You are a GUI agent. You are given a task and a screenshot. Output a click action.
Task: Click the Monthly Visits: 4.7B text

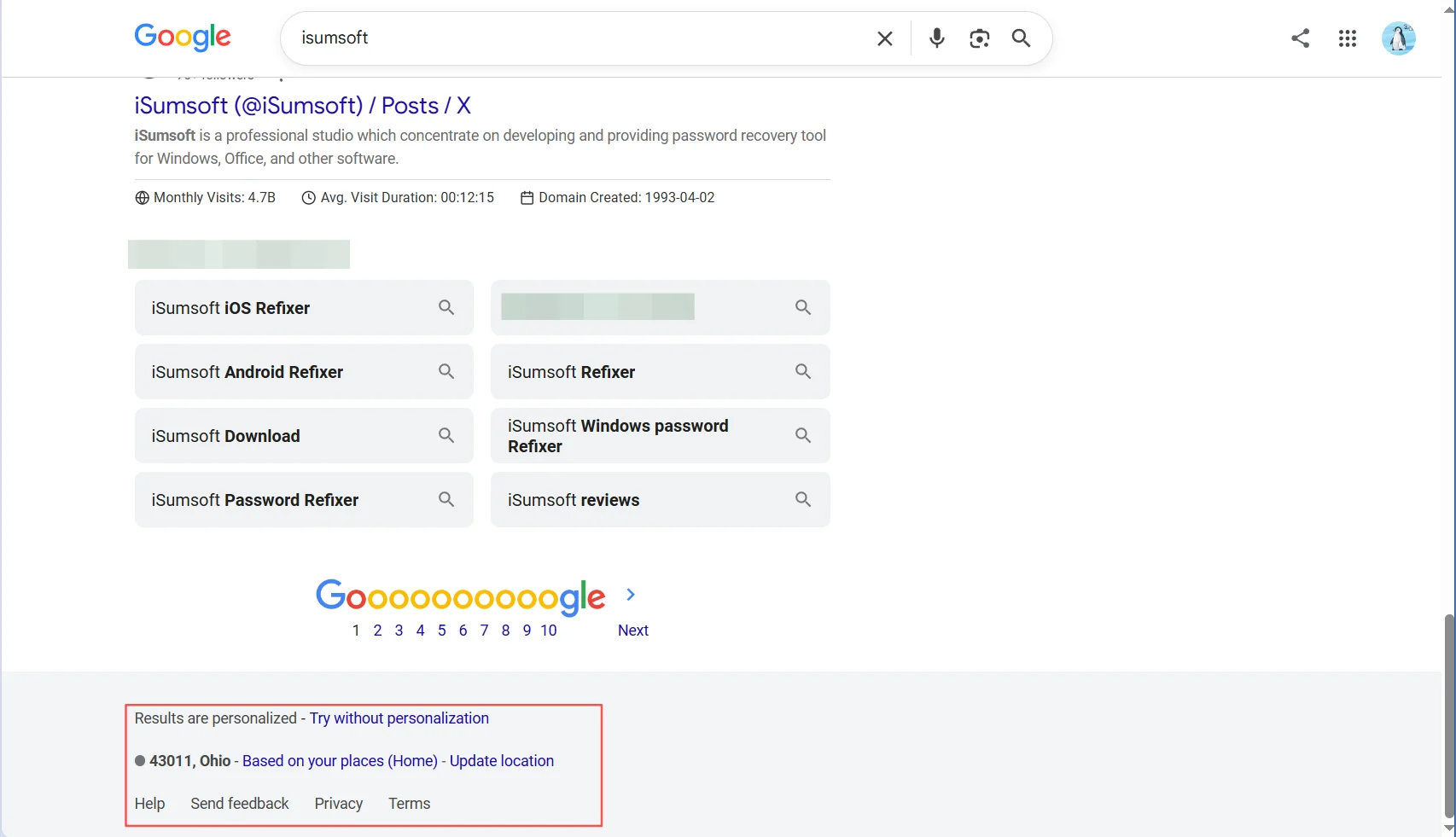(214, 198)
